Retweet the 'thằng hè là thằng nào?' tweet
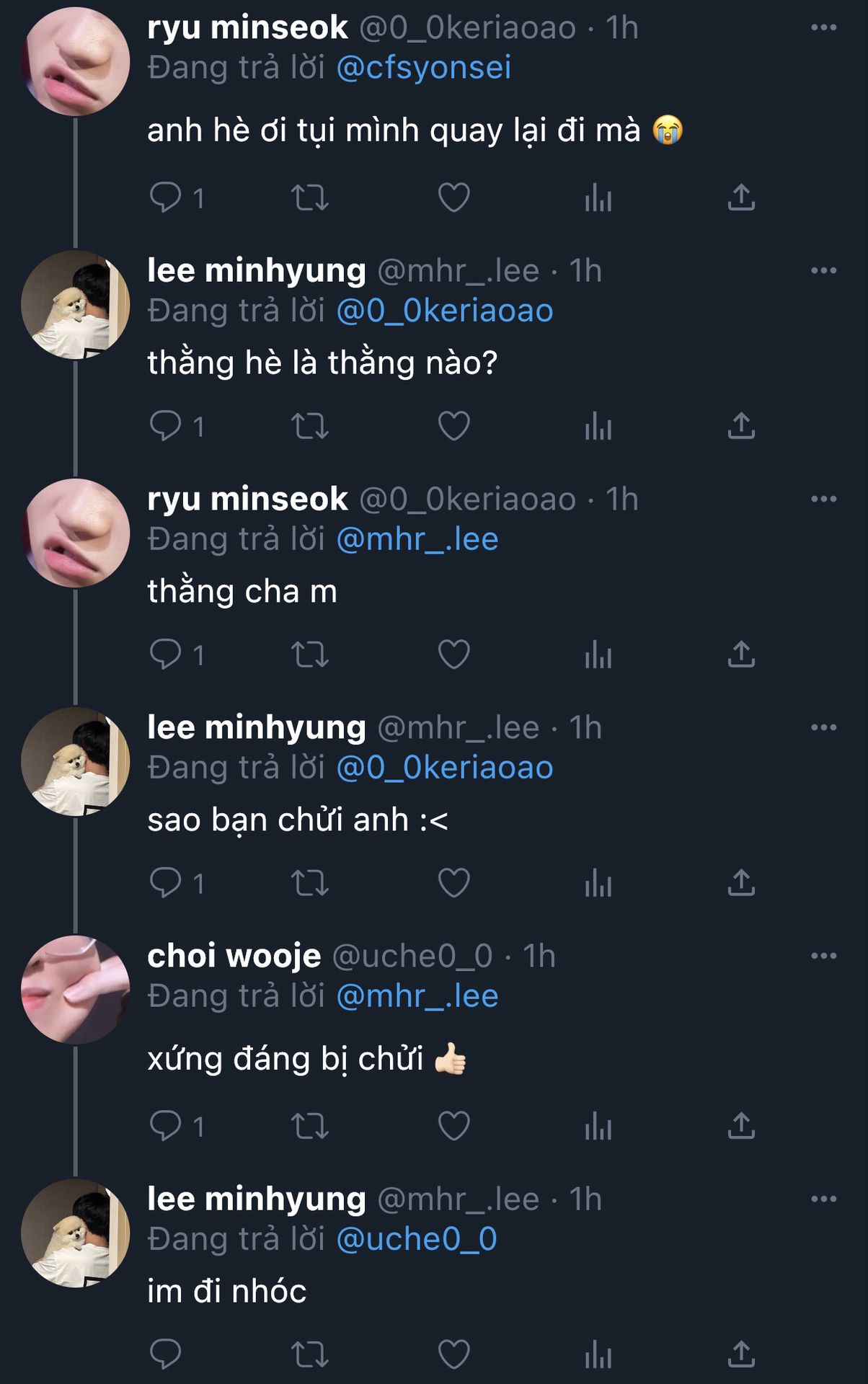Viewport: 868px width, 1384px height. tap(310, 426)
